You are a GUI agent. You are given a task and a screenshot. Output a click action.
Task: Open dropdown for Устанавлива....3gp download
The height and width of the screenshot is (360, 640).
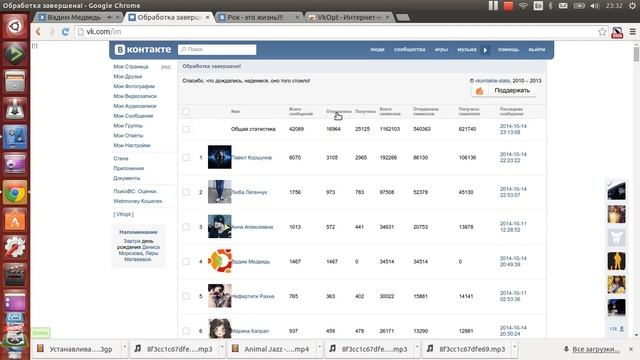[x=124, y=349]
